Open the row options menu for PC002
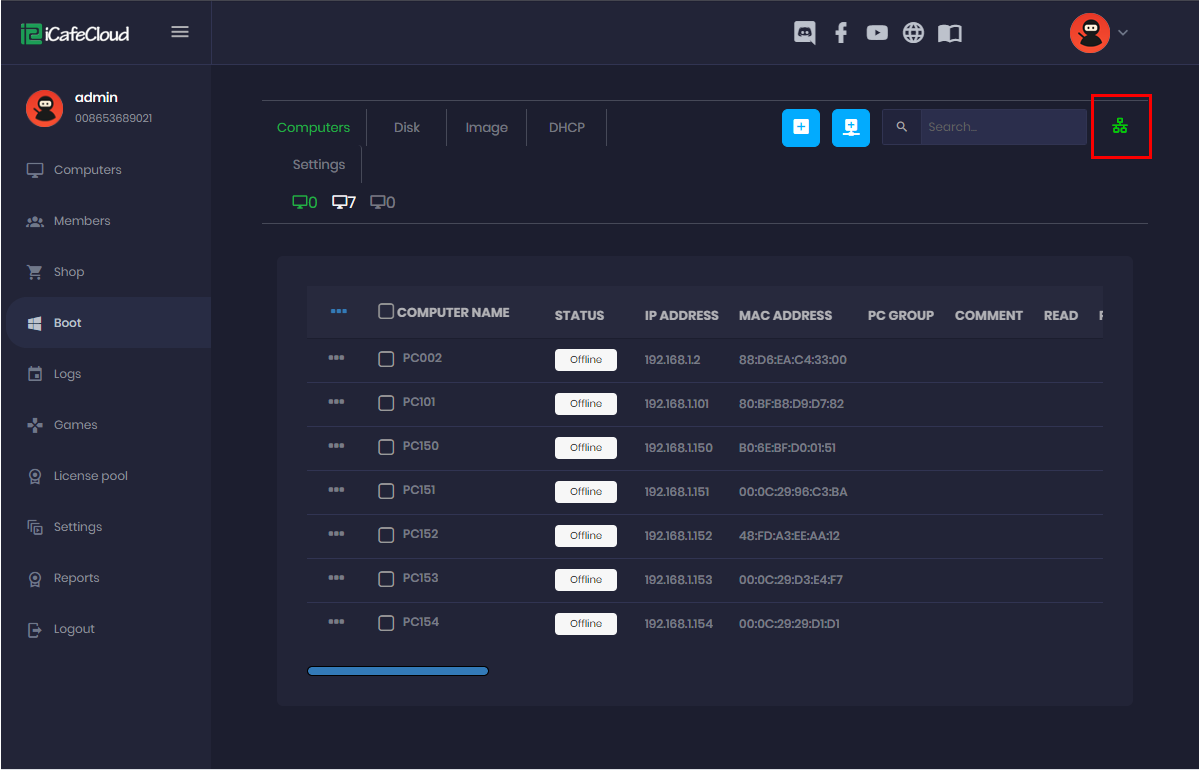The image size is (1200, 770). [338, 358]
